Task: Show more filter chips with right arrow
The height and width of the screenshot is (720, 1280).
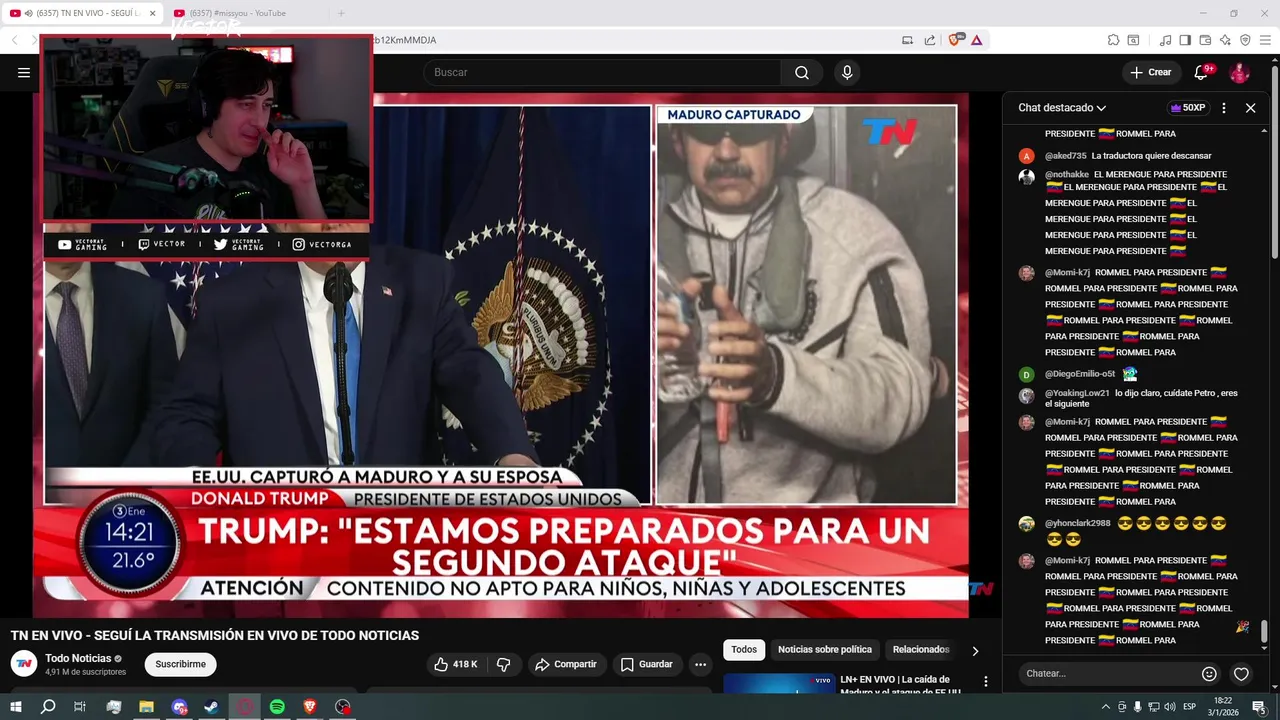Action: click(975, 651)
